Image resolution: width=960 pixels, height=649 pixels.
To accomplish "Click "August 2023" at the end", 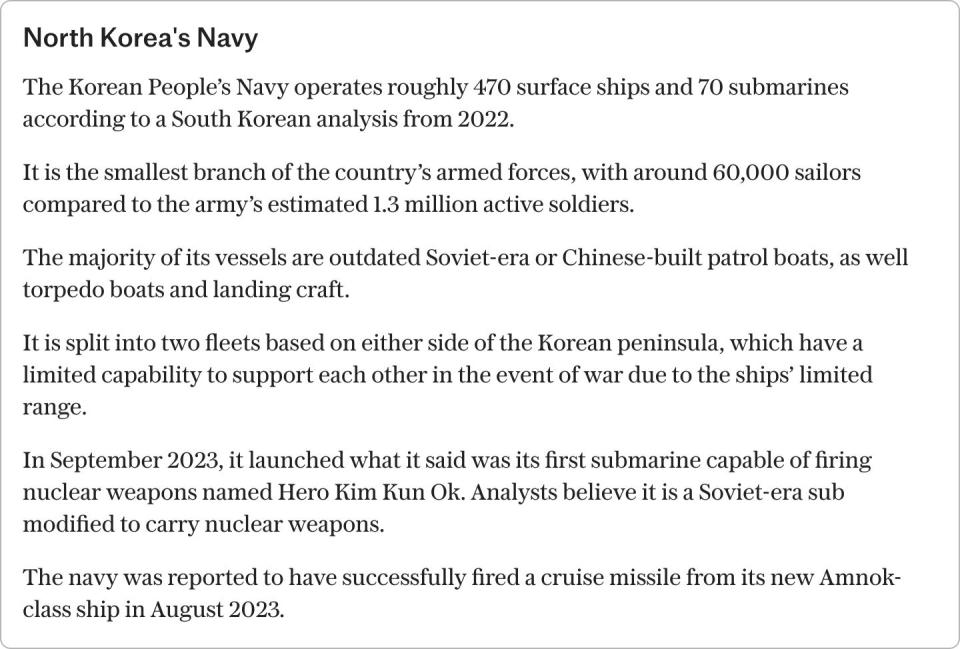I will (x=216, y=610).
